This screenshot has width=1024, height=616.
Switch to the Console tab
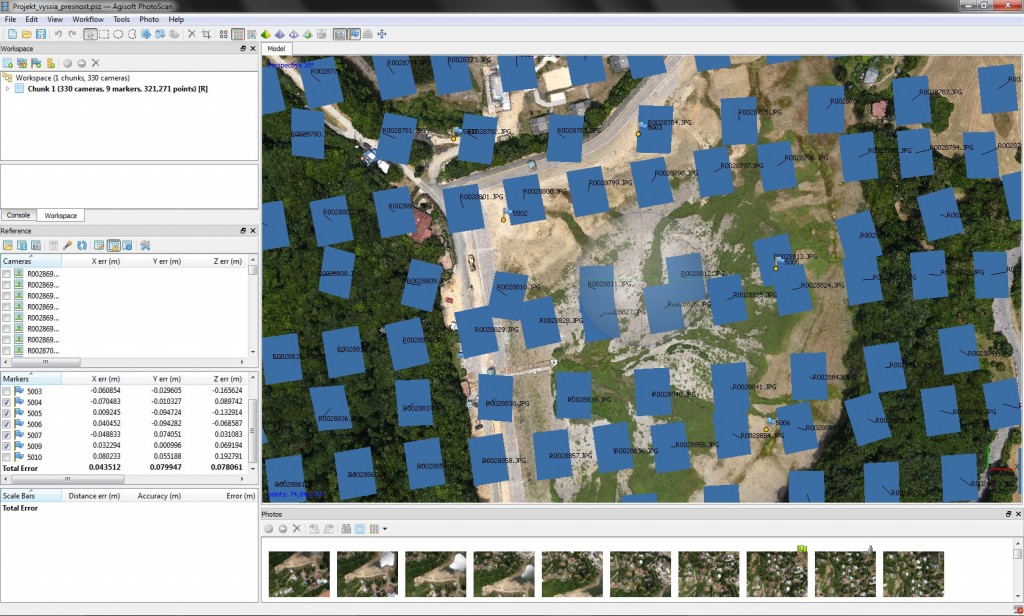18,215
